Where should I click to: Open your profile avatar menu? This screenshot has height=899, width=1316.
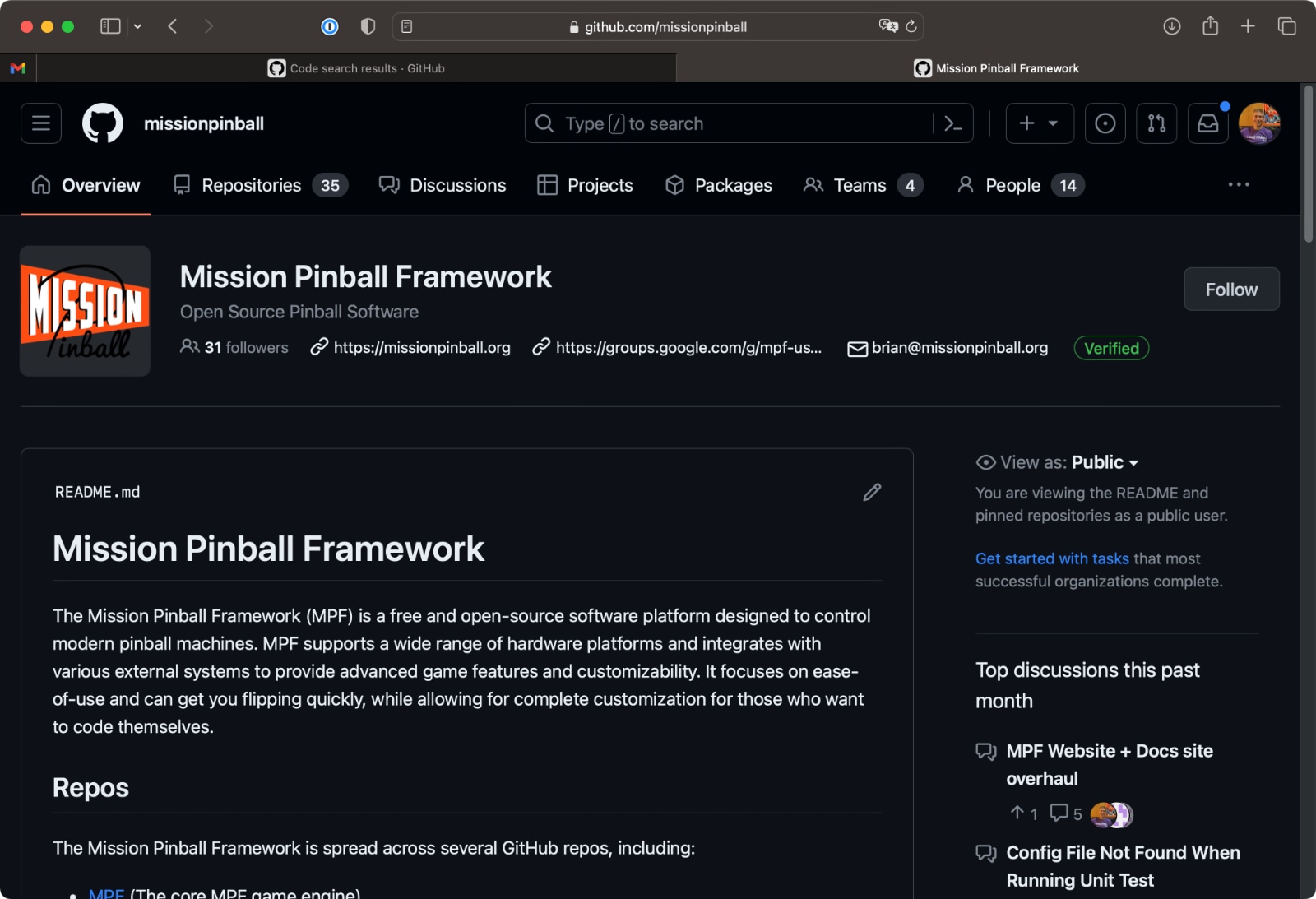[x=1260, y=123]
